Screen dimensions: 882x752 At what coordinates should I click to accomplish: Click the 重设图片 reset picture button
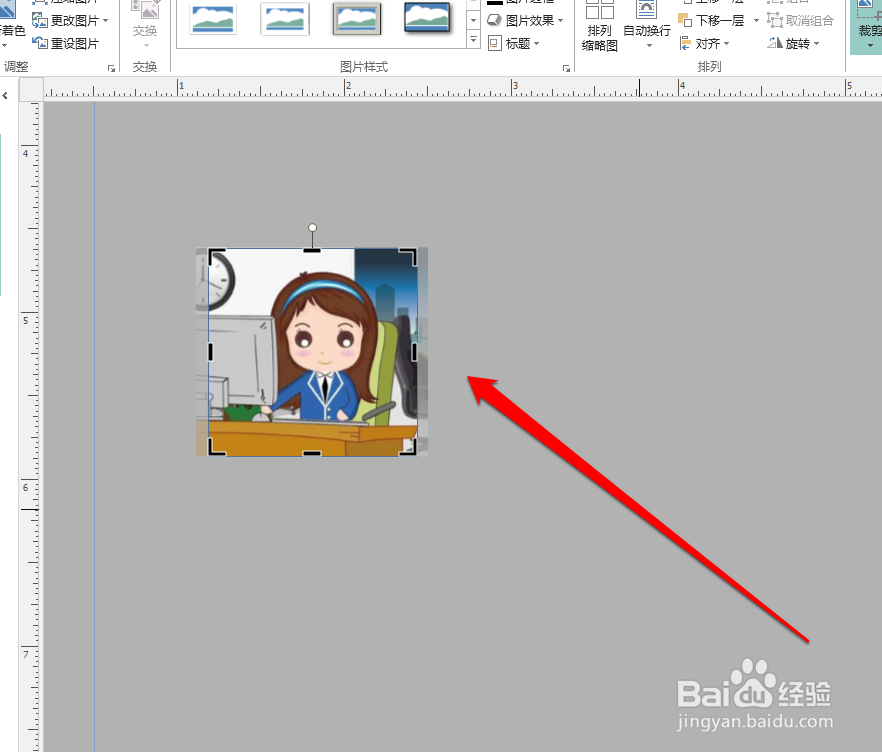pos(65,43)
